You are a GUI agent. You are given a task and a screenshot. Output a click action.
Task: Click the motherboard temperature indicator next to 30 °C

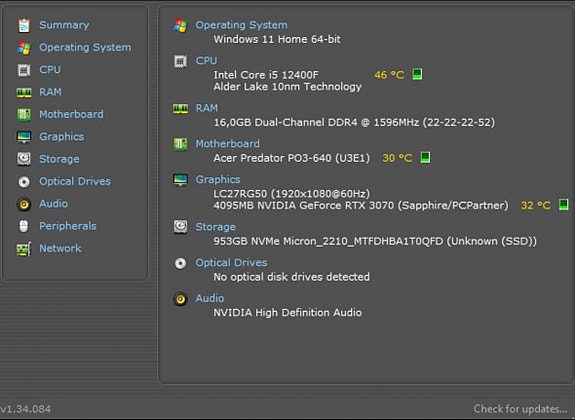425,157
